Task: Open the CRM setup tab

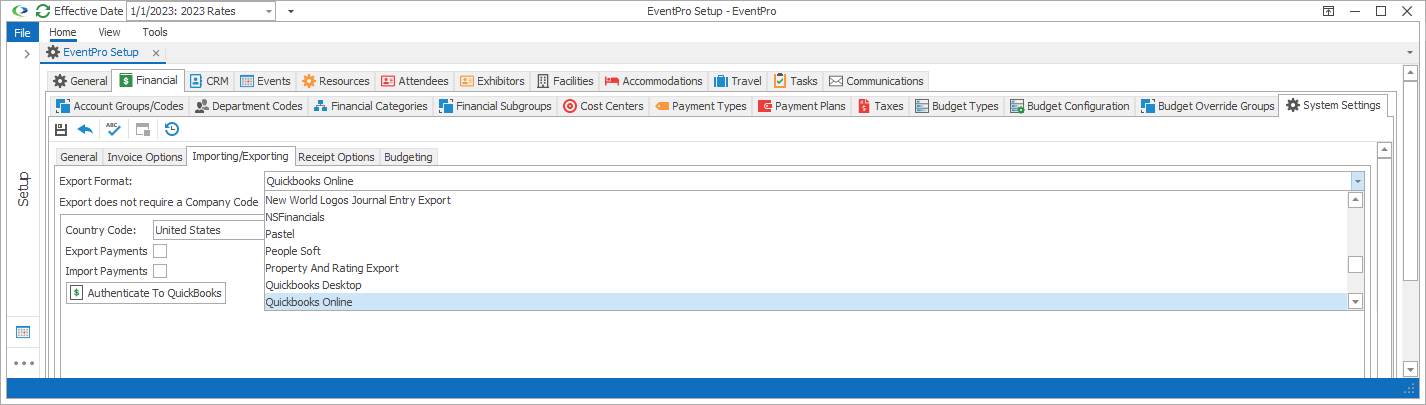Action: coord(209,81)
